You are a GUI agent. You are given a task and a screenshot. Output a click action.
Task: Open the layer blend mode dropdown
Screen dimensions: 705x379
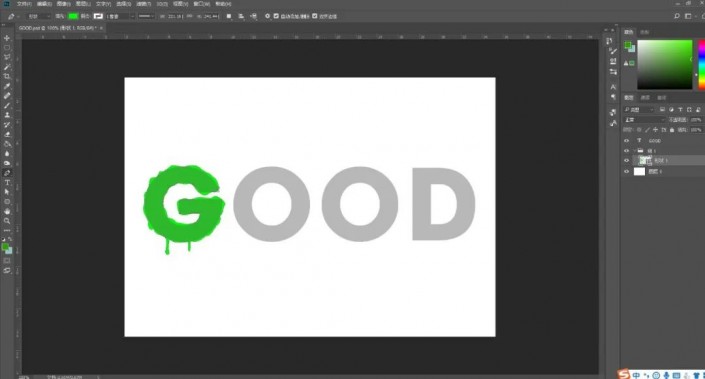pyautogui.click(x=644, y=120)
